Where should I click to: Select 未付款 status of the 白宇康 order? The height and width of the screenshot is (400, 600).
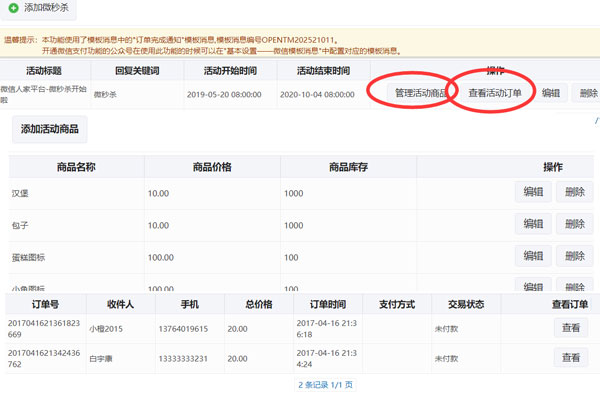click(446, 359)
